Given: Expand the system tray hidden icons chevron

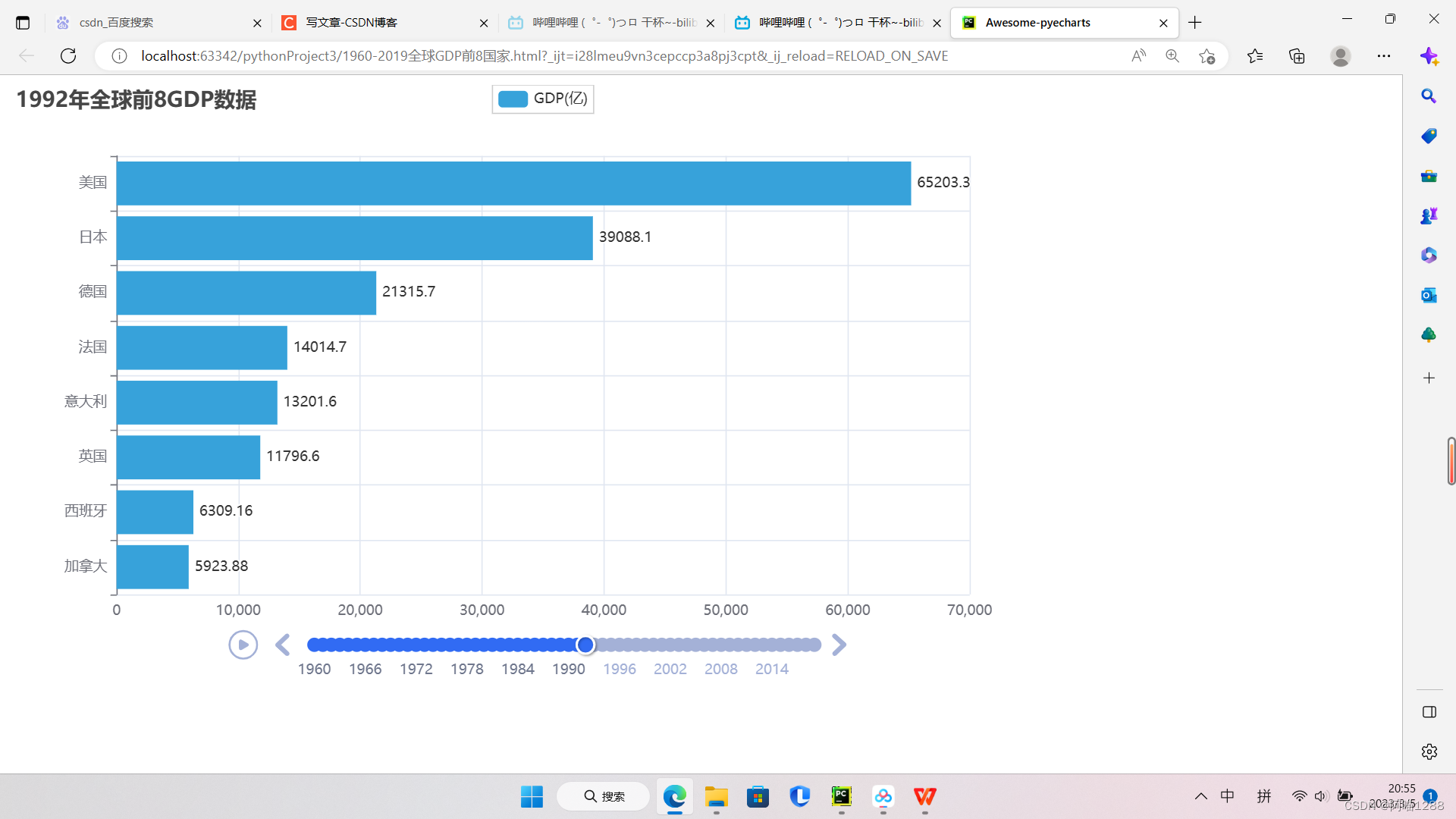Looking at the screenshot, I should coord(1201,796).
